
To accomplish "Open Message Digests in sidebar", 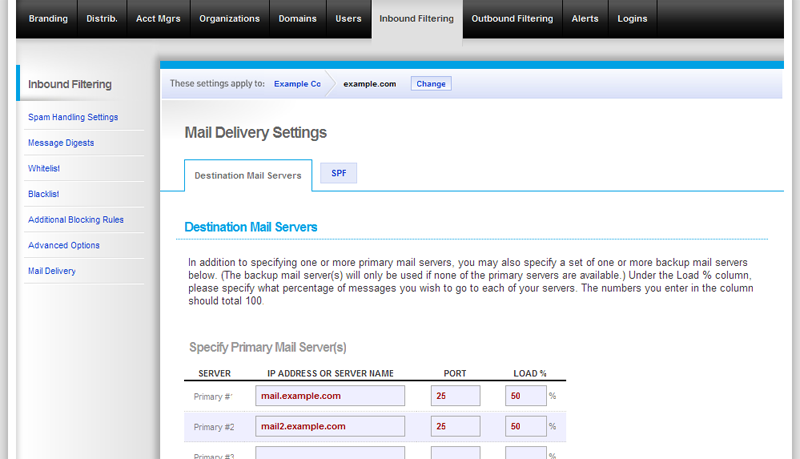I will coord(61,143).
